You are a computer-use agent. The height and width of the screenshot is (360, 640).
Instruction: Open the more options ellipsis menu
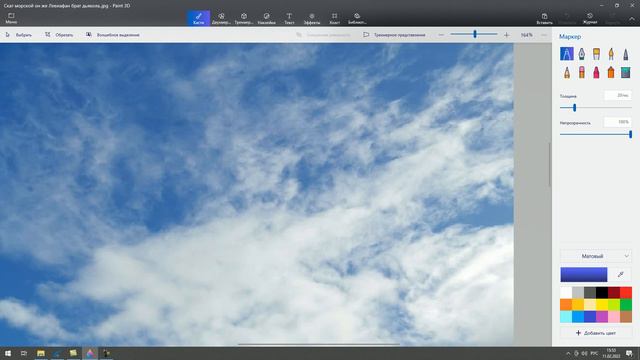(544, 35)
